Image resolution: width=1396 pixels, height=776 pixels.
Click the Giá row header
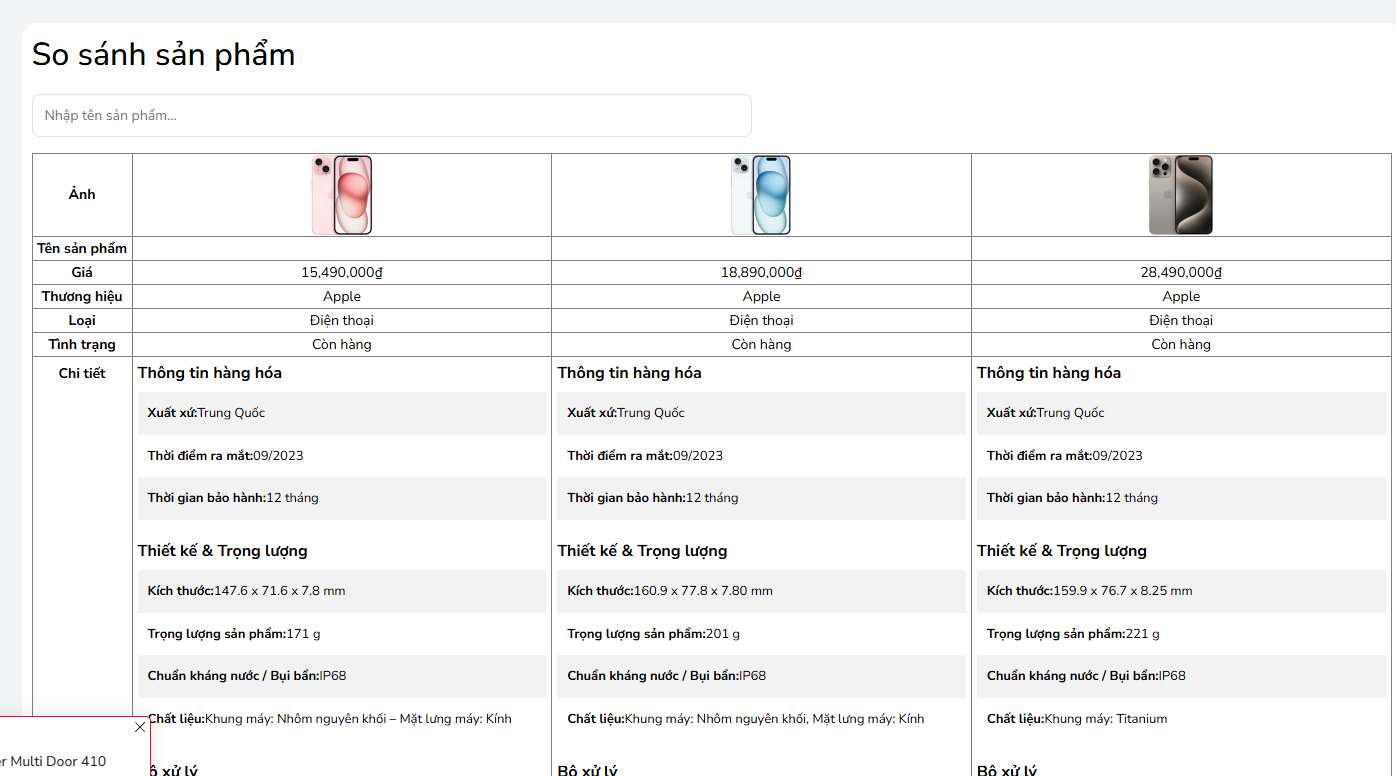coord(82,273)
